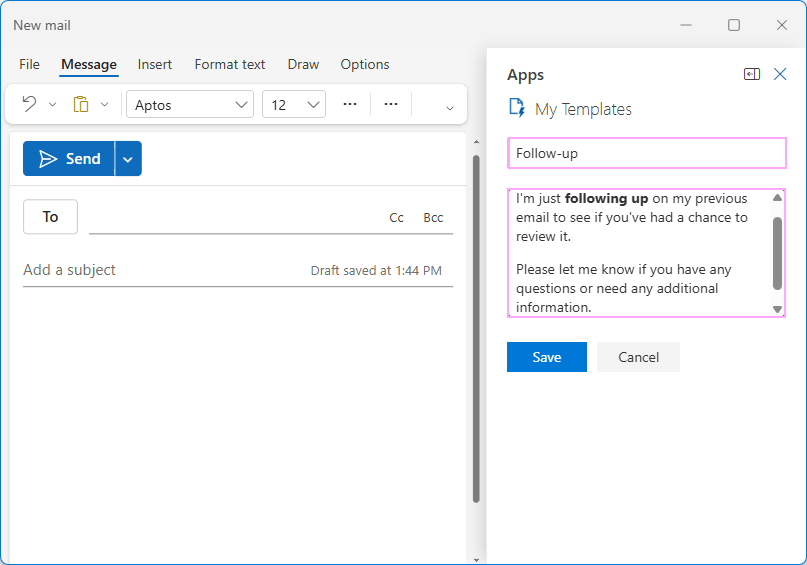Viewport: 807px width, 565px height.
Task: Open the Draw tab
Action: click(303, 64)
